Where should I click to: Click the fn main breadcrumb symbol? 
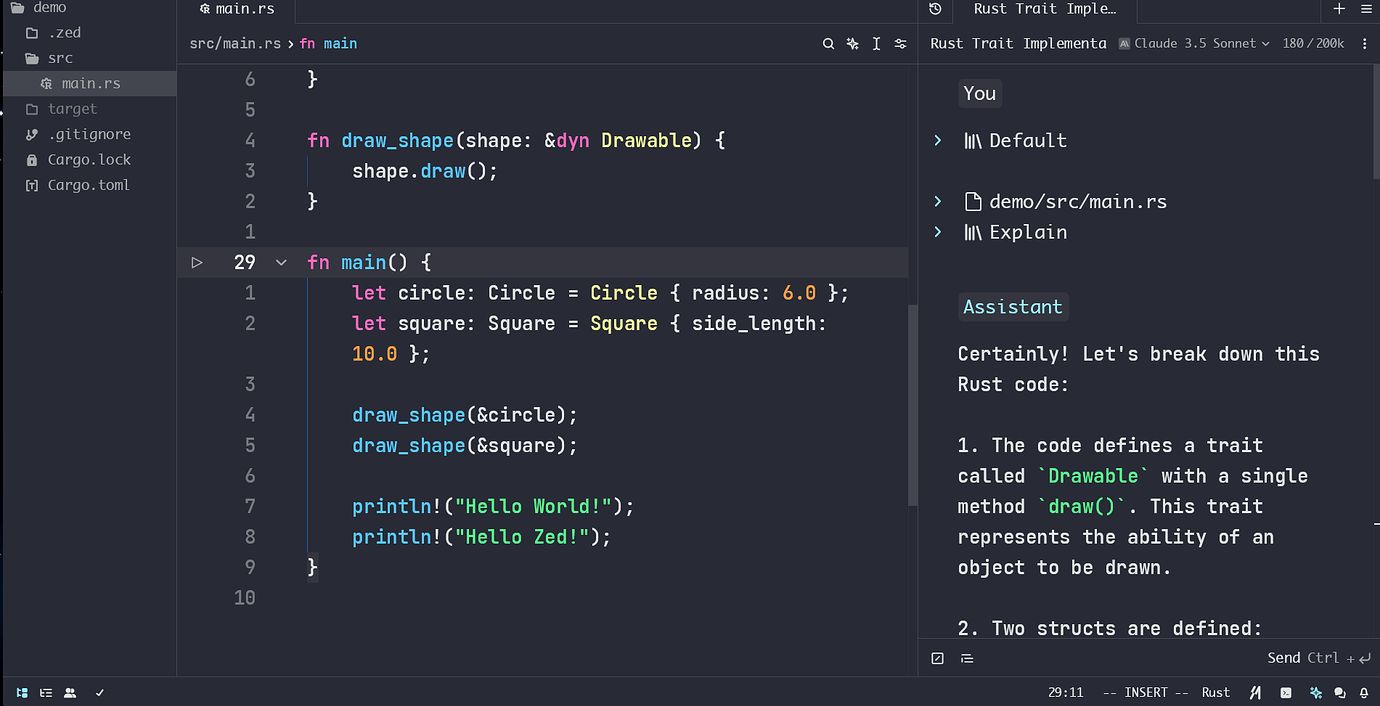(328, 44)
